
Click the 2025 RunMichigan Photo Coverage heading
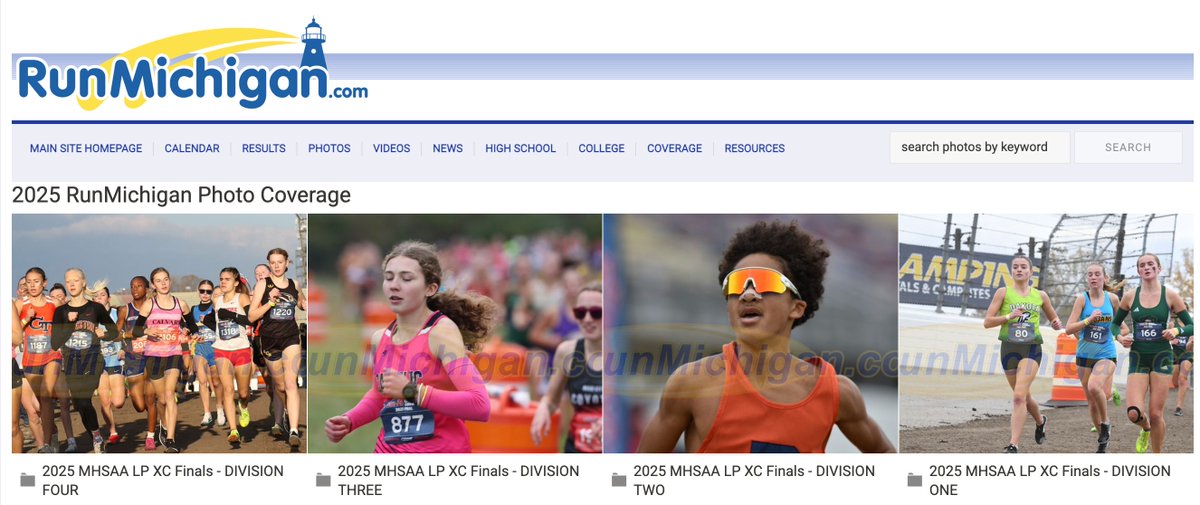(x=181, y=195)
